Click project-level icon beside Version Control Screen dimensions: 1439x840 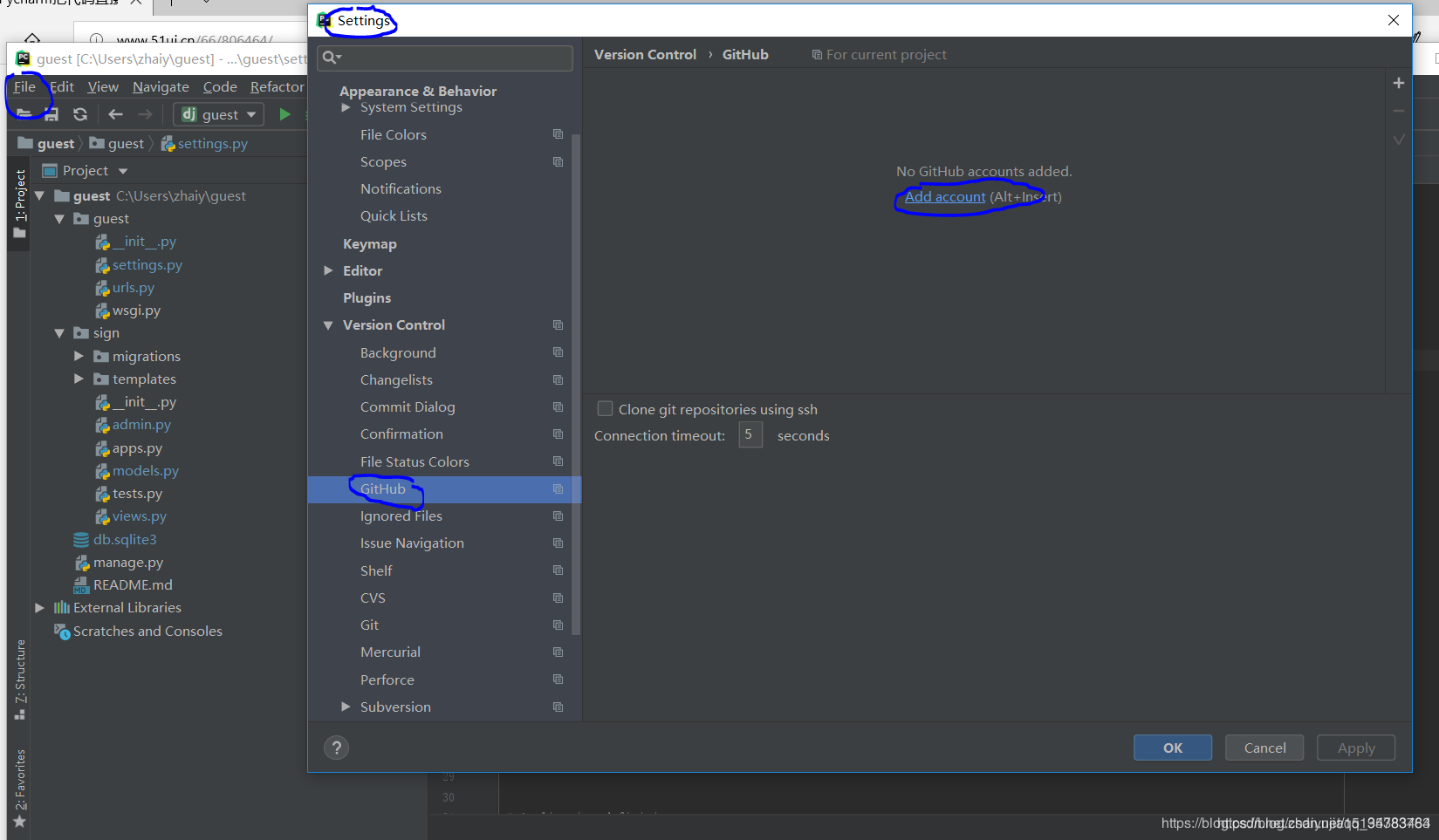pyautogui.click(x=558, y=324)
